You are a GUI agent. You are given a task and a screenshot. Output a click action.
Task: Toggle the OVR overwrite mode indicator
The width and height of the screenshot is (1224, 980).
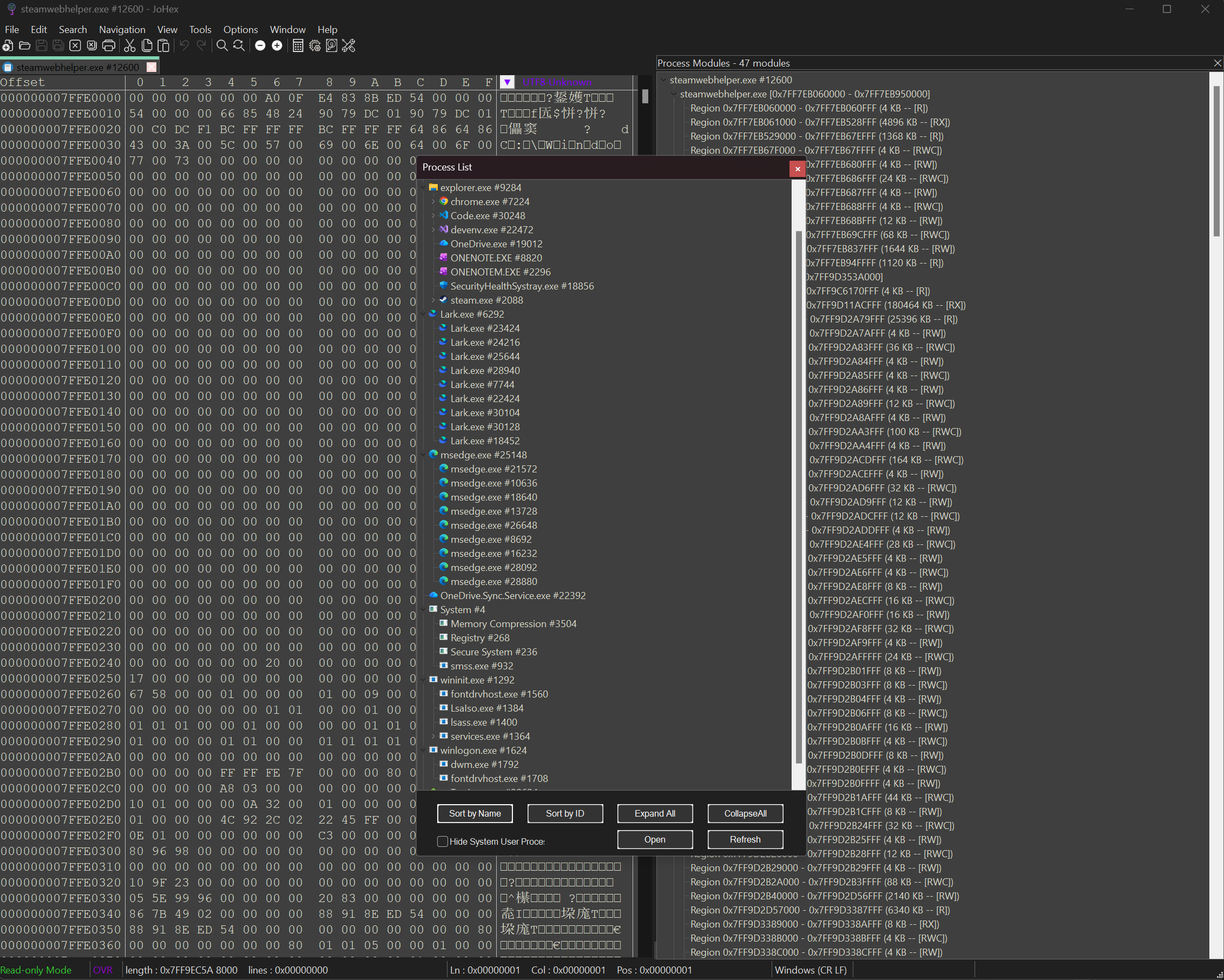point(103,970)
